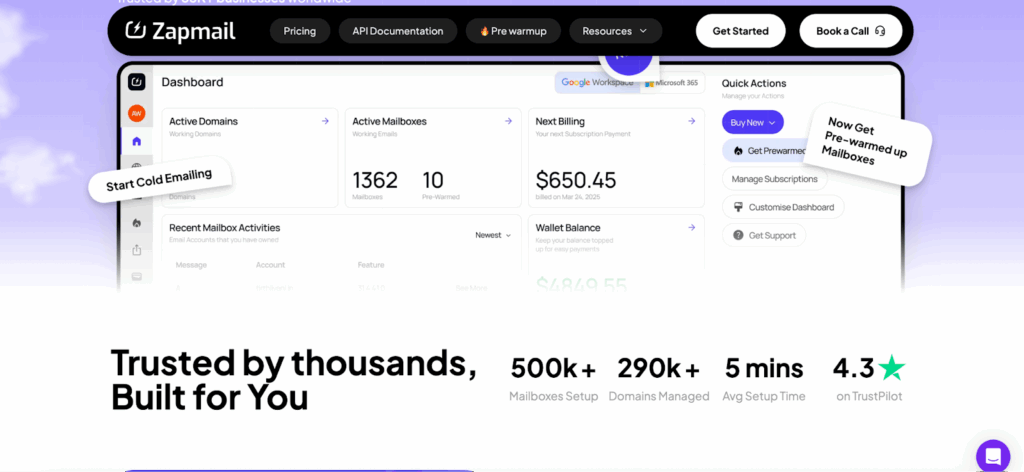This screenshot has height=472, width=1024.
Task: Click the orange AW avatar
Action: pyautogui.click(x=136, y=113)
